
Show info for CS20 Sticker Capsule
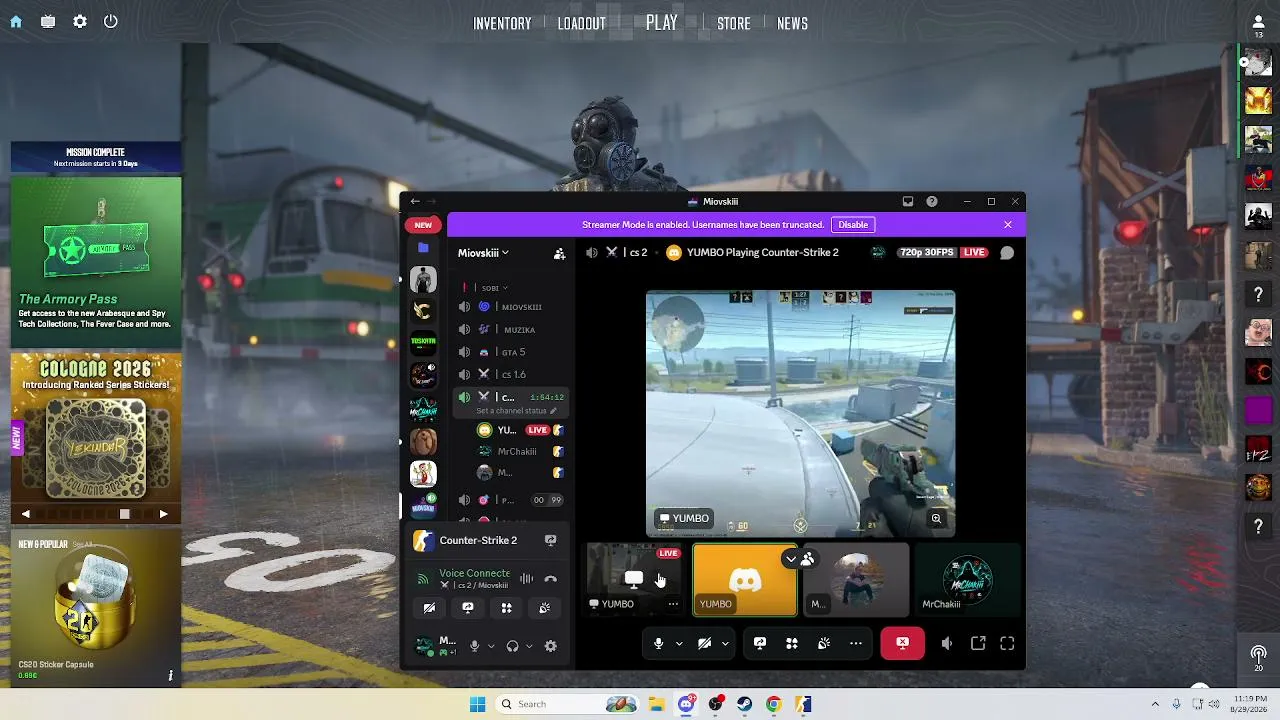(170, 676)
